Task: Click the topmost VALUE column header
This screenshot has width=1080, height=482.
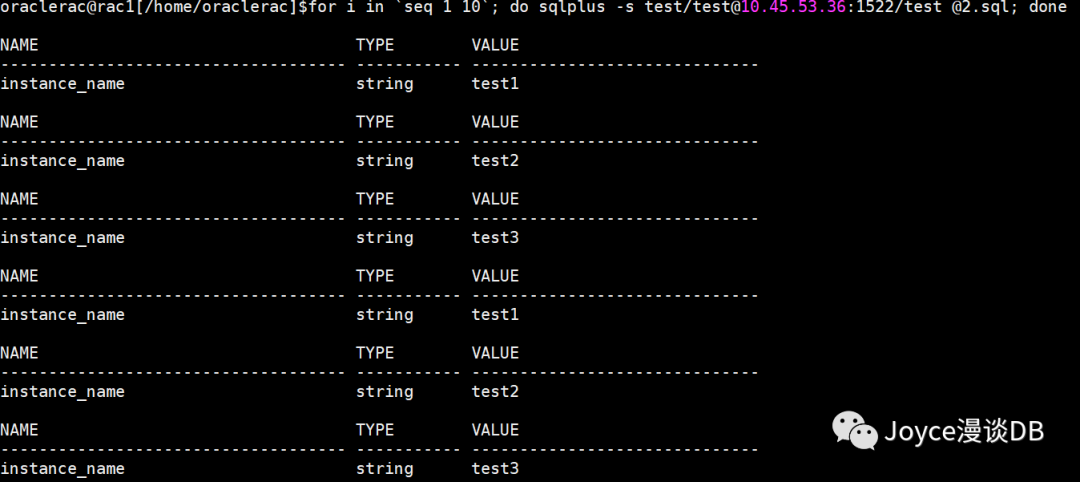Action: 495,45
